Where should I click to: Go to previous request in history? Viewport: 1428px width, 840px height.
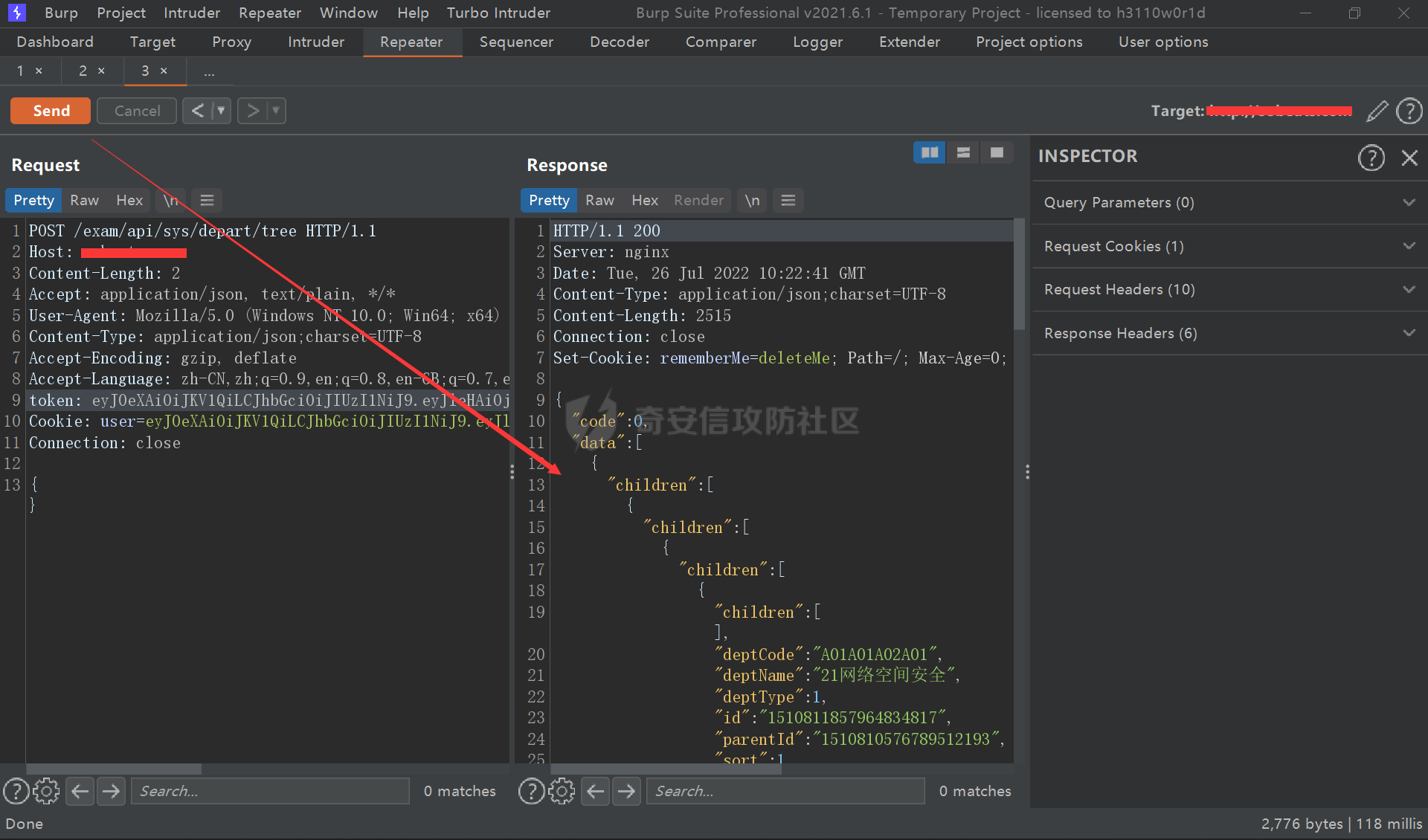197,111
